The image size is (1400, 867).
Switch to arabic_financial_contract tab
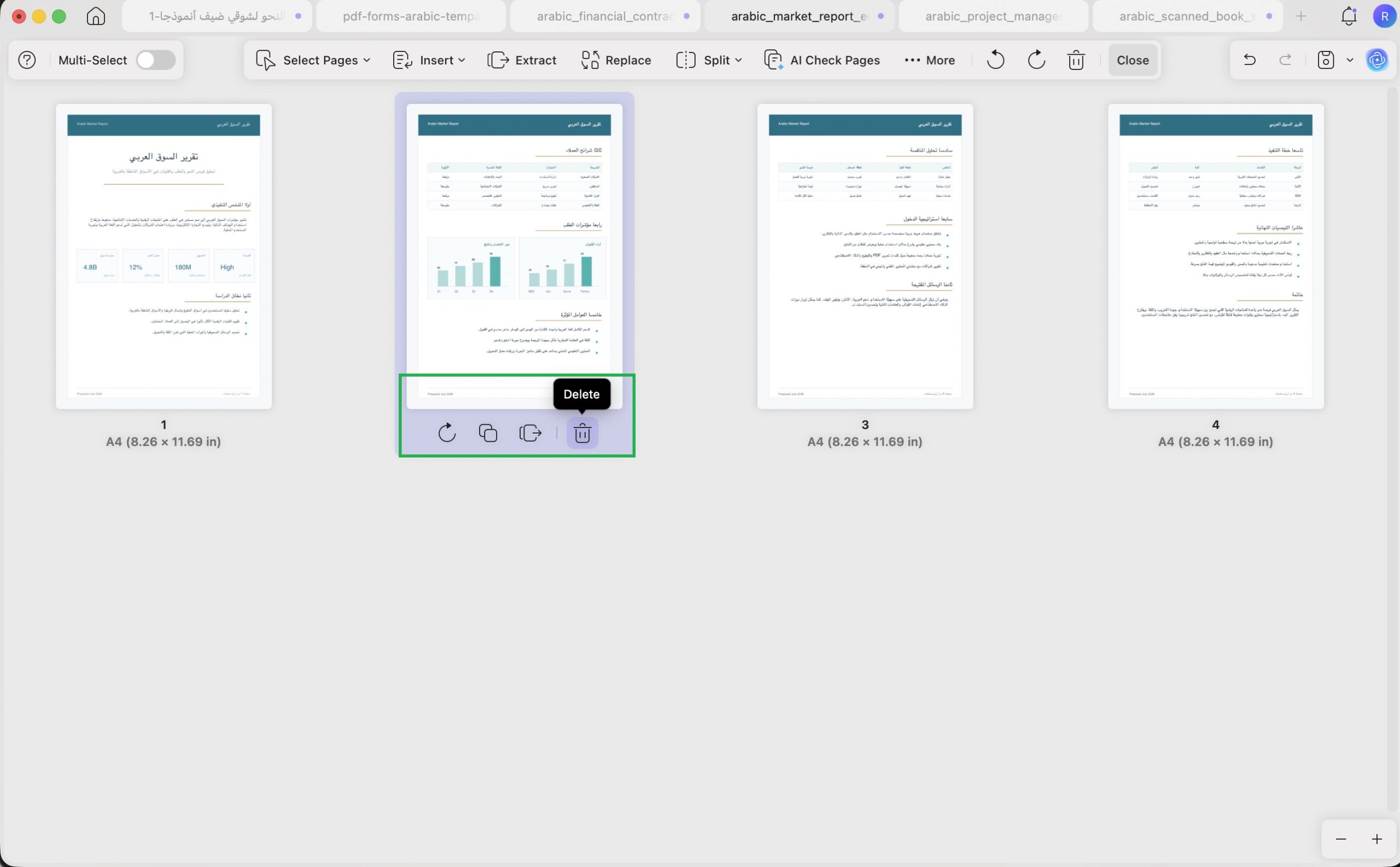605,16
